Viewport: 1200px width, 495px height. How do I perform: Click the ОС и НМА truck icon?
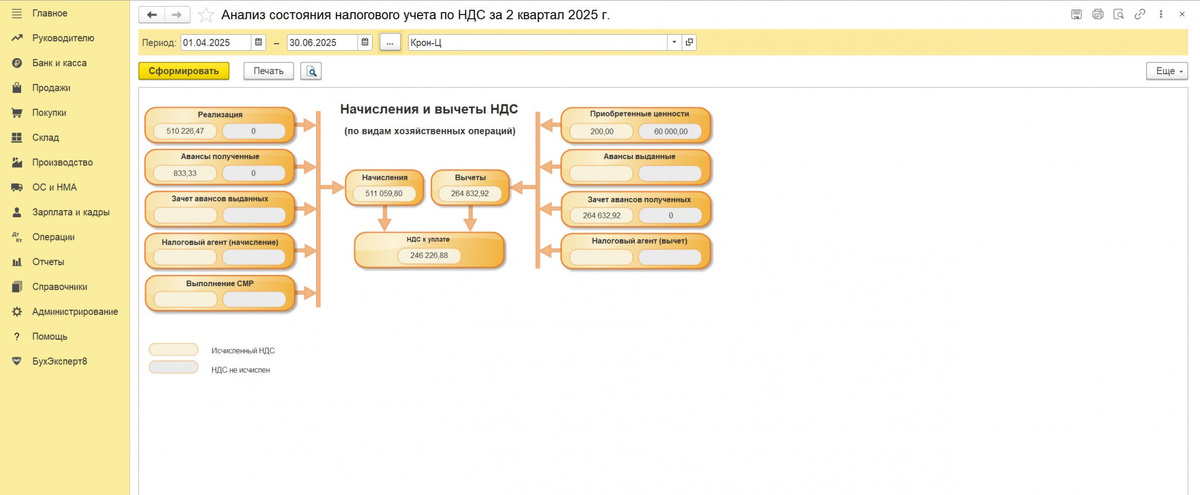click(x=16, y=187)
